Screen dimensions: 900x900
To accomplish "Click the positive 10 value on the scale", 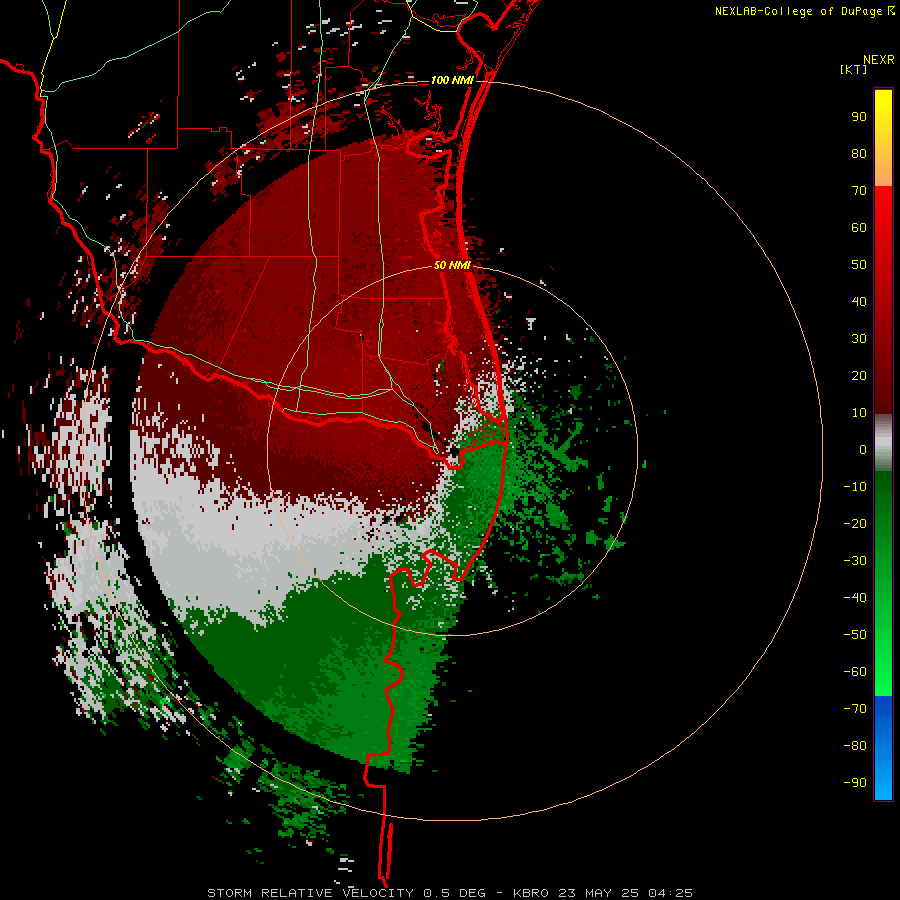I will tap(859, 413).
